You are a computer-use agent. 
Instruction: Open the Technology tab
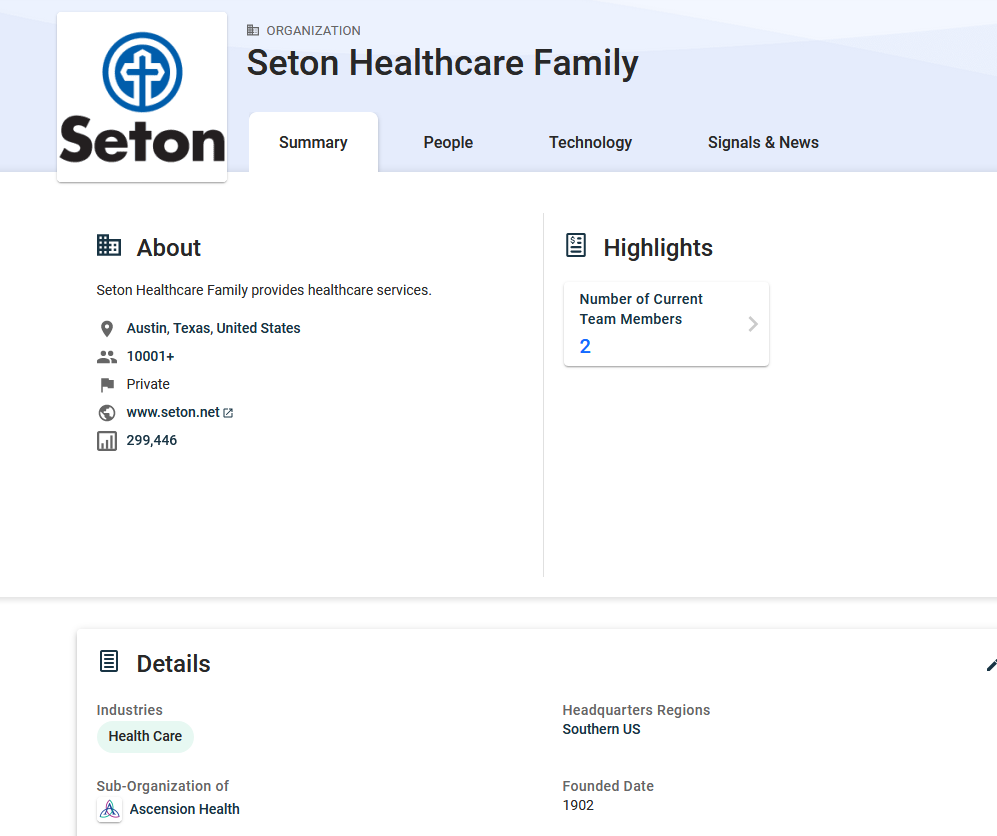coord(590,142)
